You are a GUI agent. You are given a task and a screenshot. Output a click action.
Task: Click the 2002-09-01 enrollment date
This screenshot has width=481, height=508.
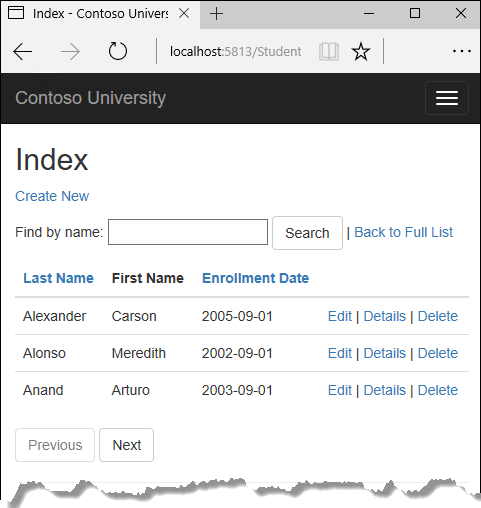click(x=237, y=353)
